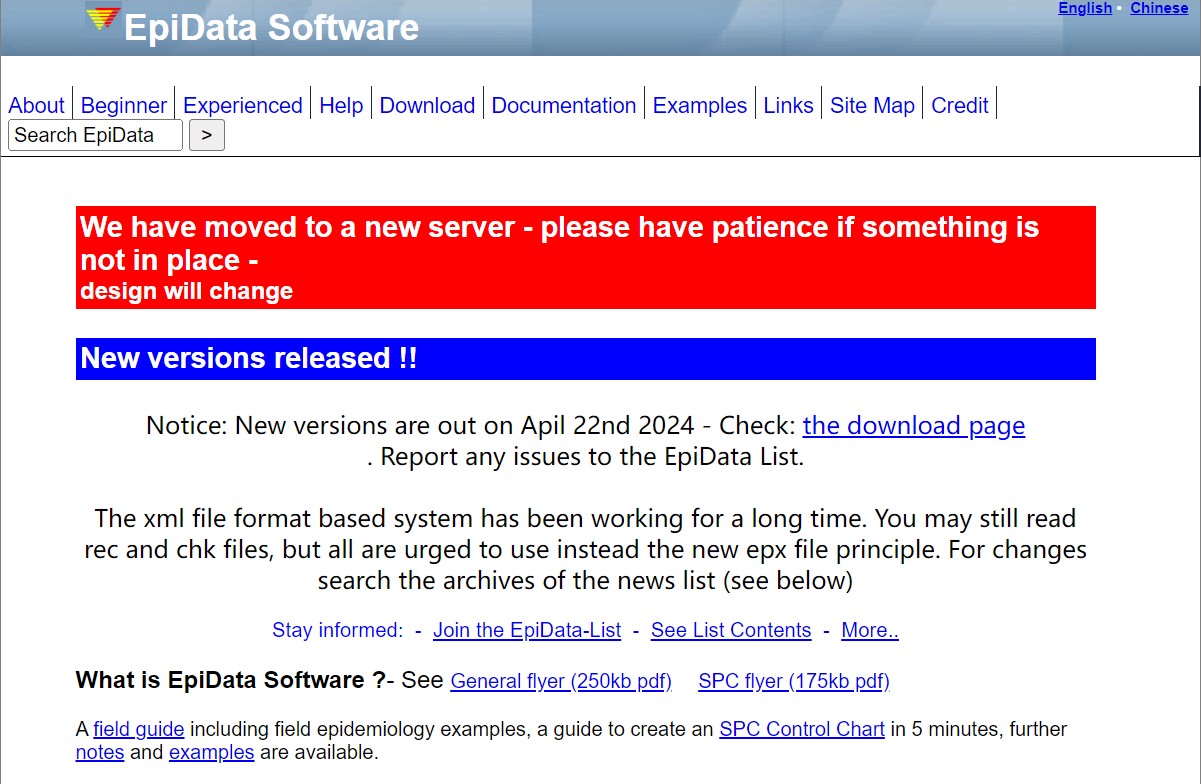Switch language to Chinese
Screen dimensions: 1201x784
(1159, 8)
